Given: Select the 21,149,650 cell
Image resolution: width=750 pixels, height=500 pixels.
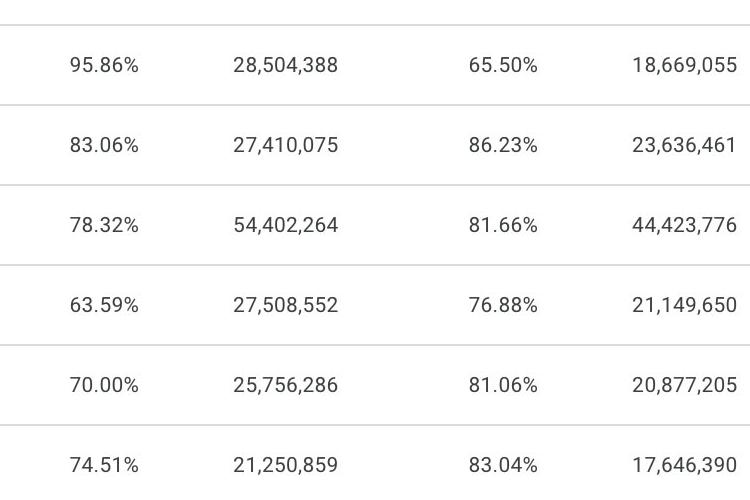Looking at the screenshot, I should tap(684, 305).
